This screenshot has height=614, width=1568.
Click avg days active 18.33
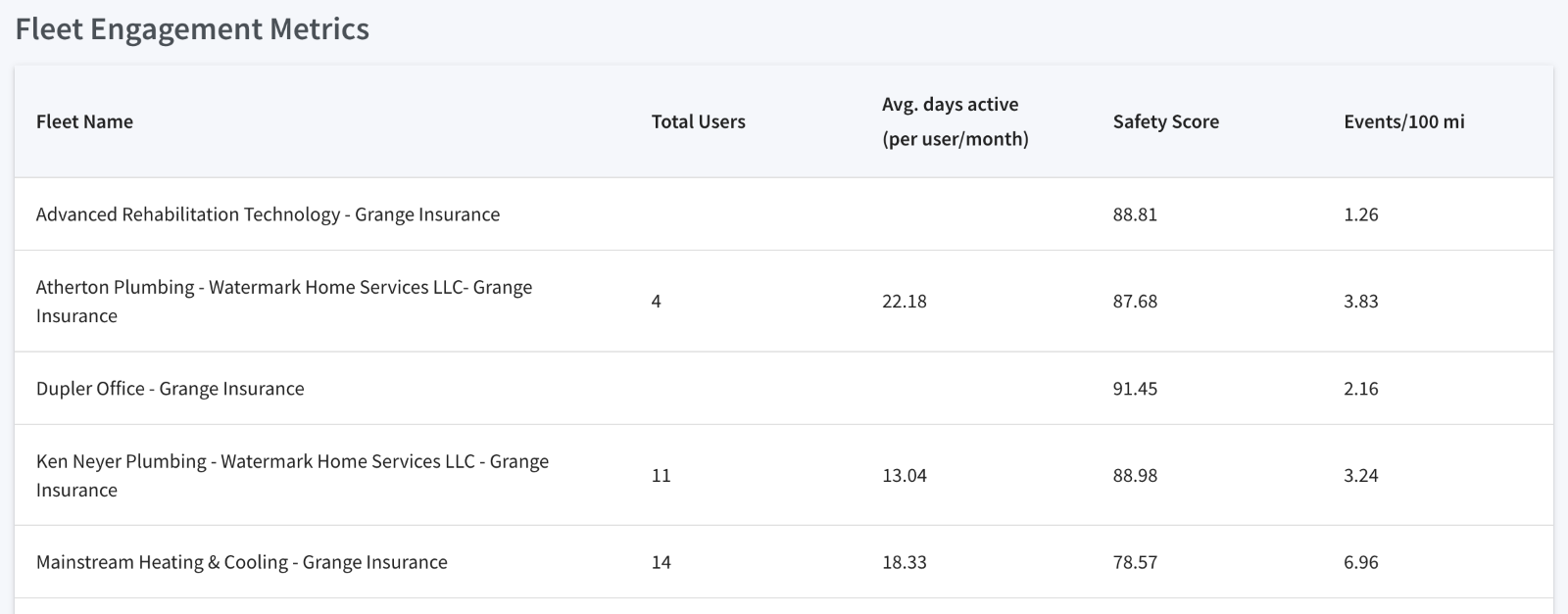pos(904,562)
